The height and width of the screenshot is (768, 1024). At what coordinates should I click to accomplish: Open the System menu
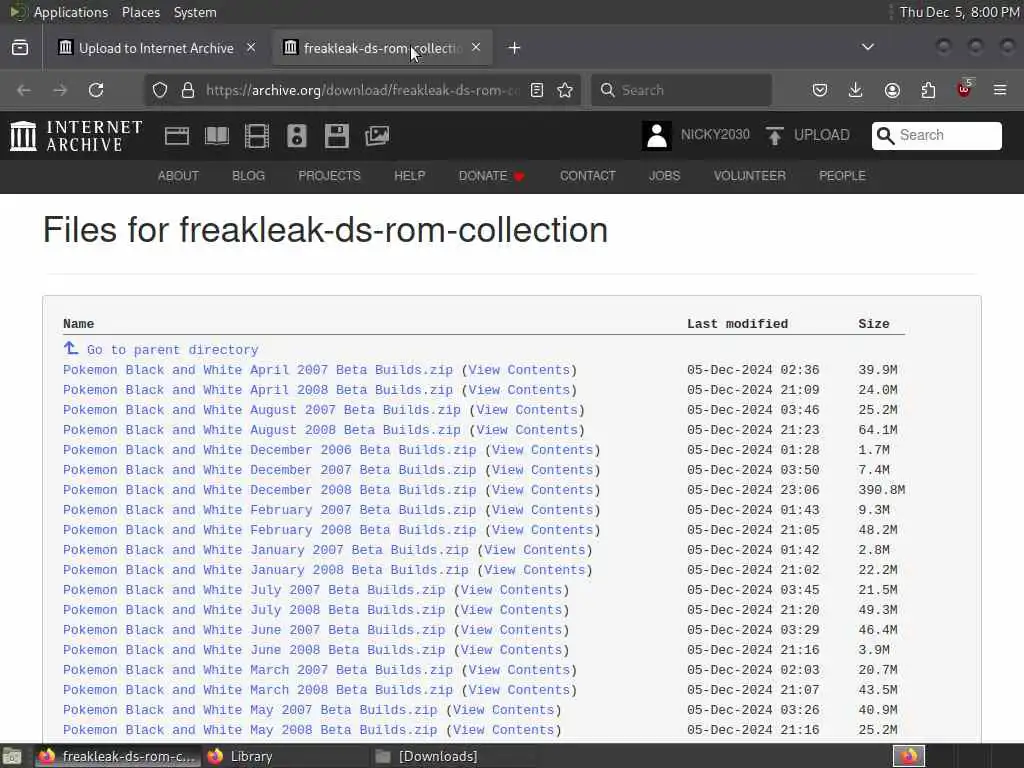pyautogui.click(x=195, y=12)
